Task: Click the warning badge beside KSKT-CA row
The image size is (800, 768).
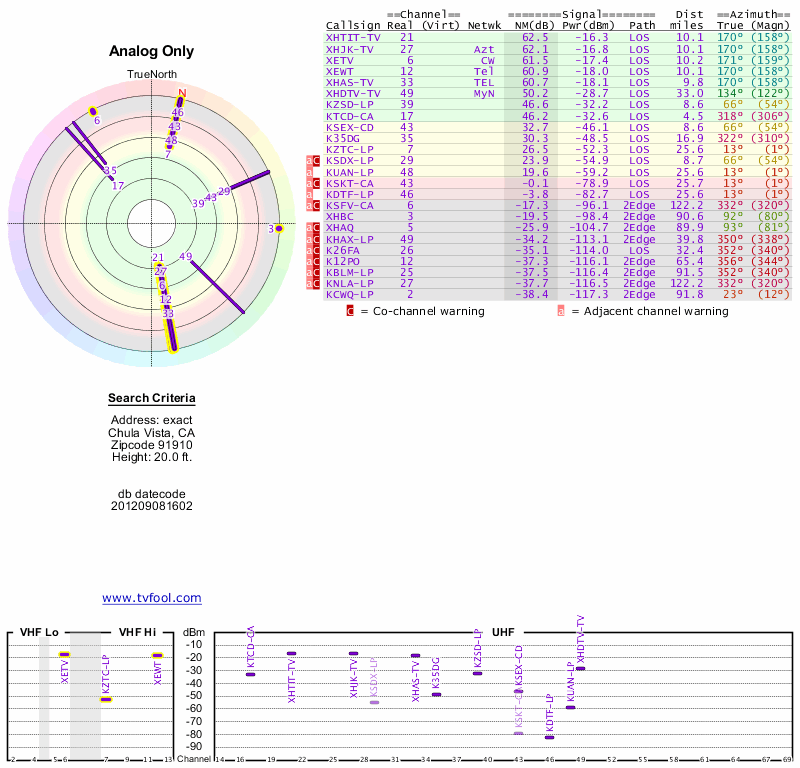Action: (313, 184)
